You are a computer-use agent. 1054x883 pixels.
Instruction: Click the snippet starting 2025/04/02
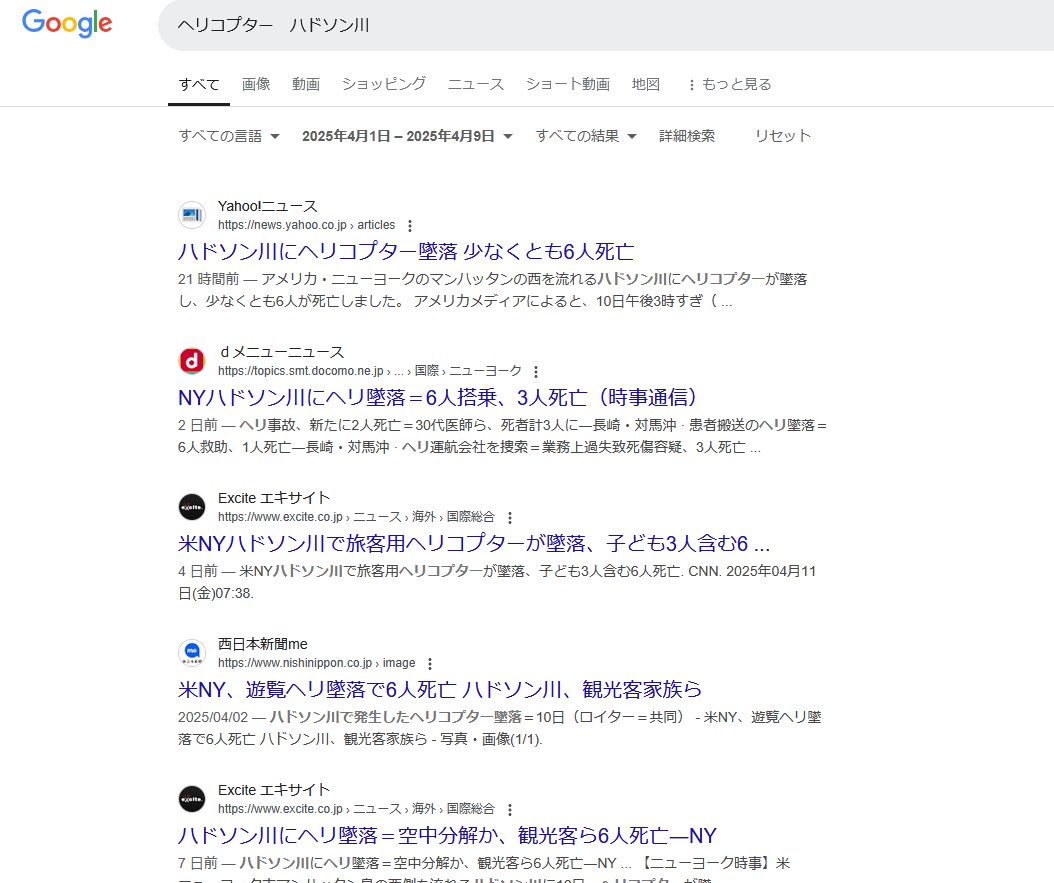coord(499,728)
